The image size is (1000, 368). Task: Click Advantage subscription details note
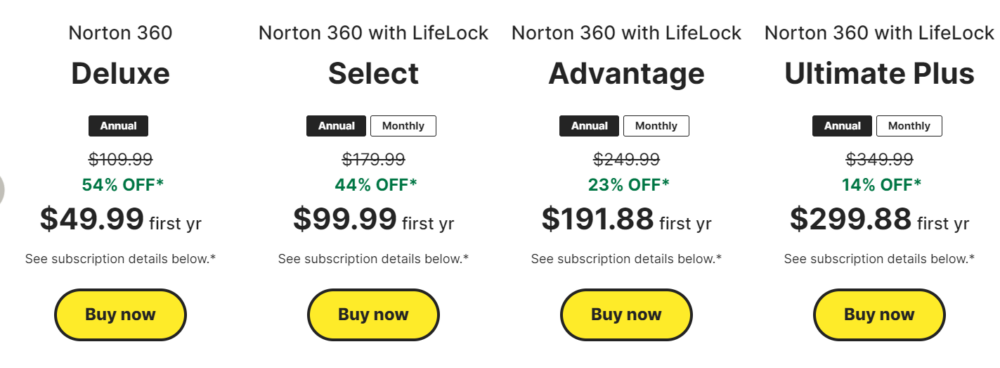click(x=626, y=259)
